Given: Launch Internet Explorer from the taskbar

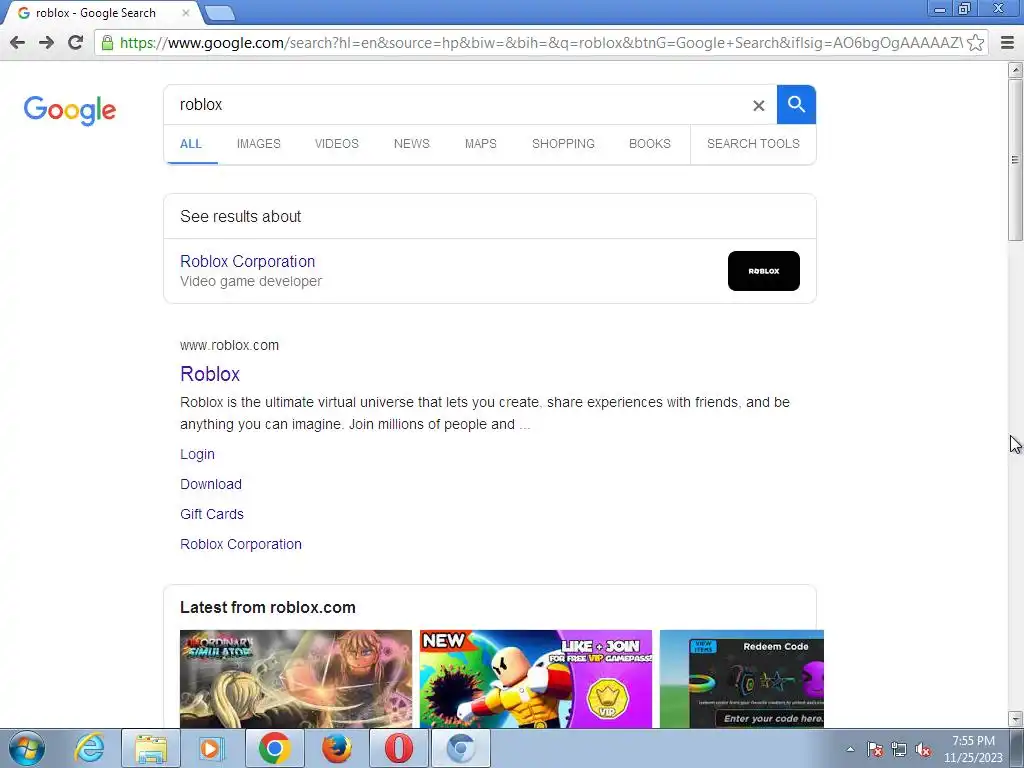Looking at the screenshot, I should coord(89,748).
